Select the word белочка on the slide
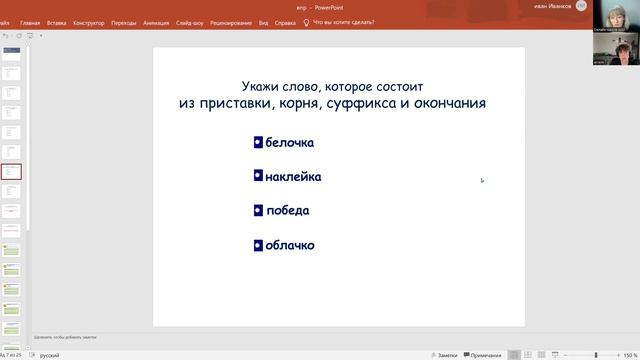Image resolution: width=640 pixels, height=360 pixels. click(x=290, y=142)
